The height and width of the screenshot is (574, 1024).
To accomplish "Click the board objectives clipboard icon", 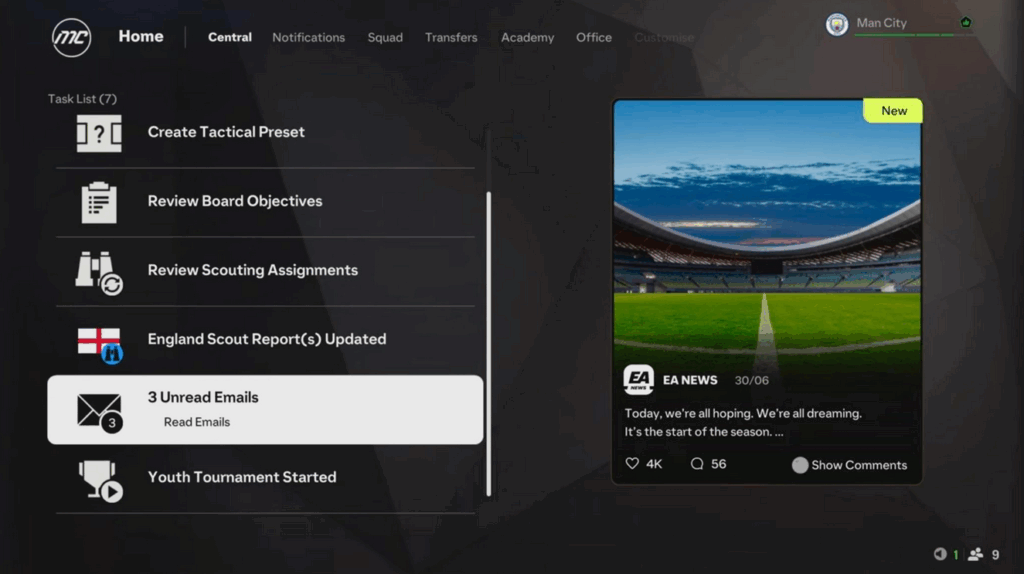I will [99, 202].
